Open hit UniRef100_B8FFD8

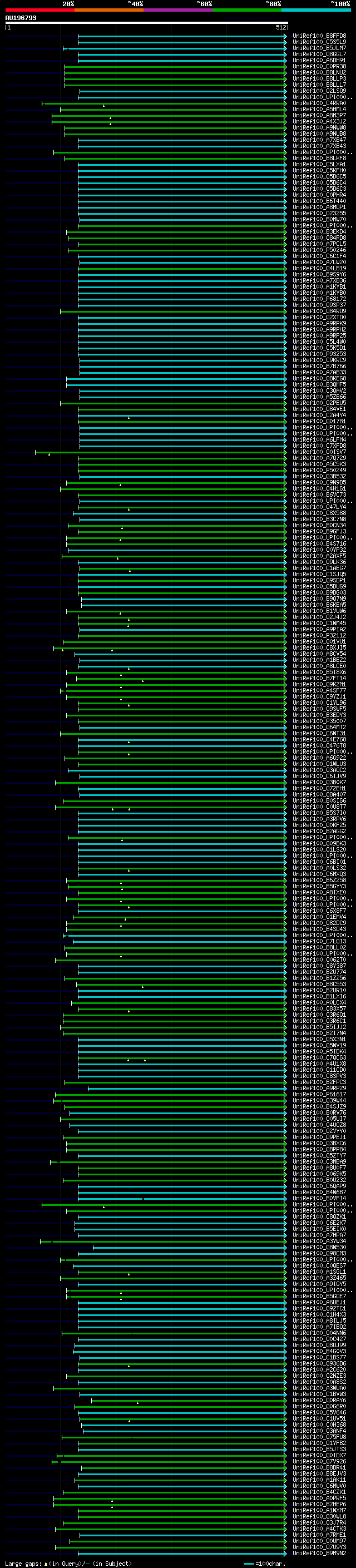[x=319, y=36]
